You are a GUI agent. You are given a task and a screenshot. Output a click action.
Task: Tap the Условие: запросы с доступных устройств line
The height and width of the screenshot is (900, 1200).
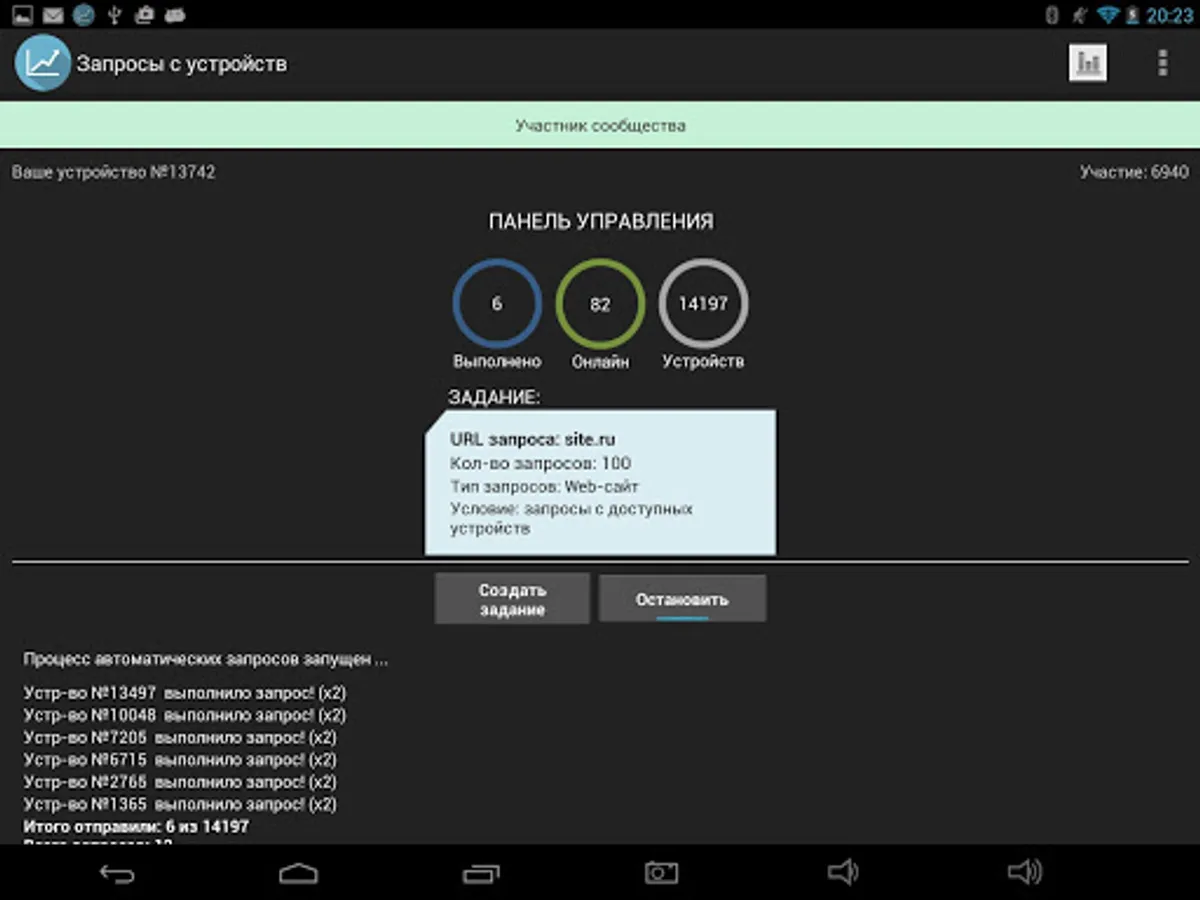(x=571, y=518)
